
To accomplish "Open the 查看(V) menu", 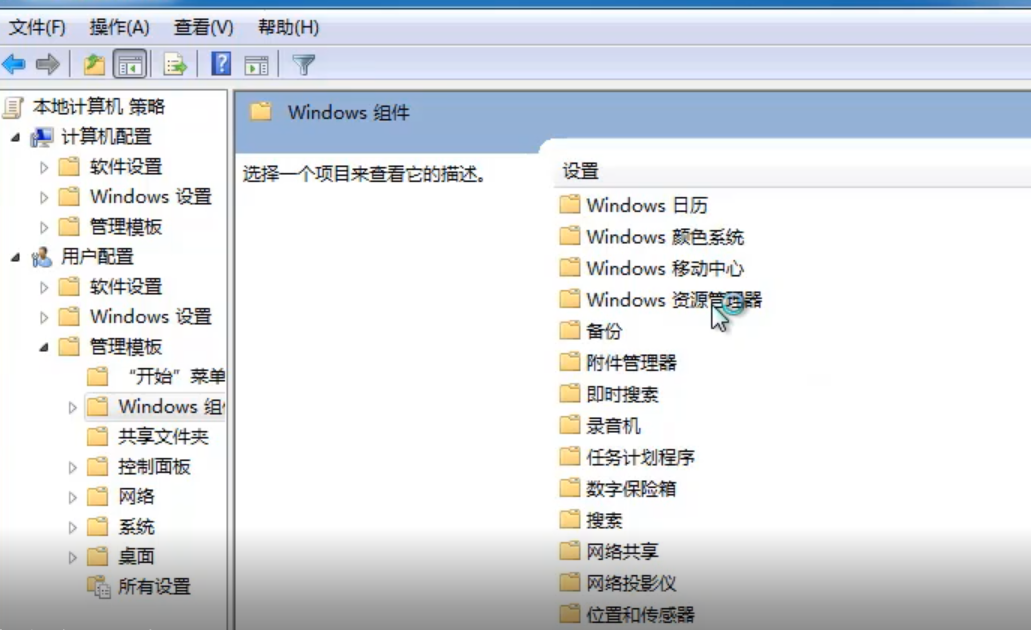I will click(203, 28).
